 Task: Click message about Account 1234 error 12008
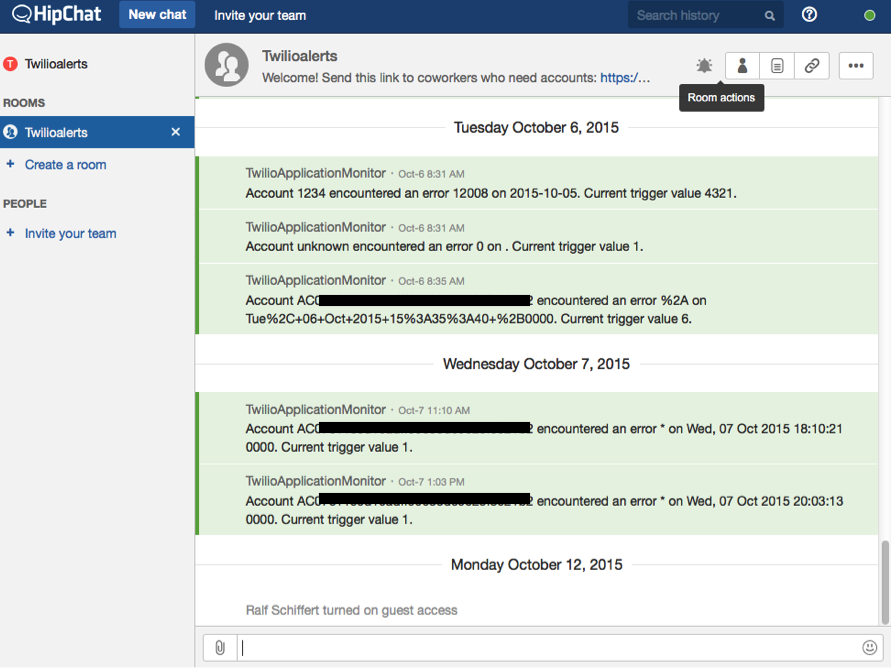tap(537, 183)
